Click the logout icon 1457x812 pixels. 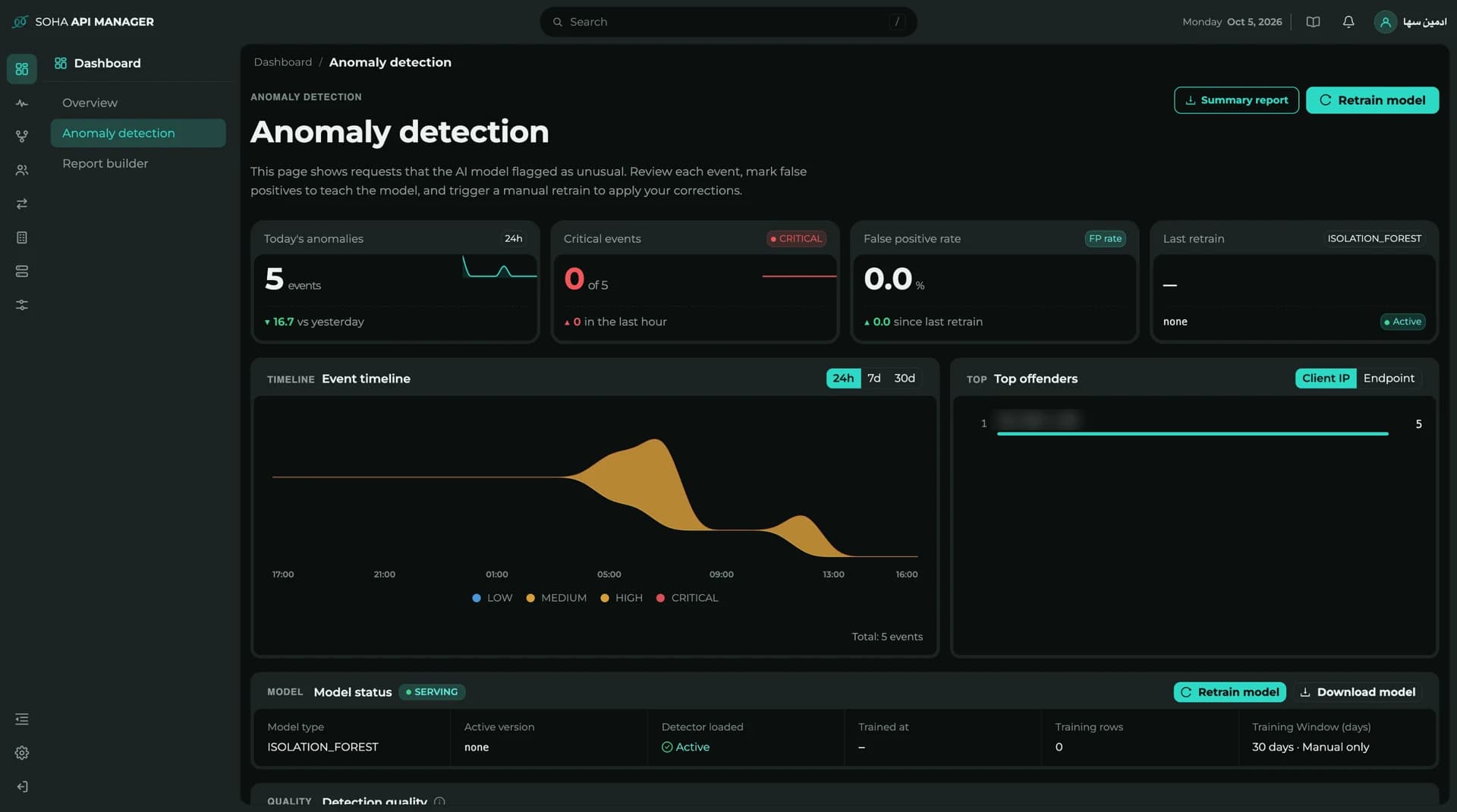[x=22, y=787]
